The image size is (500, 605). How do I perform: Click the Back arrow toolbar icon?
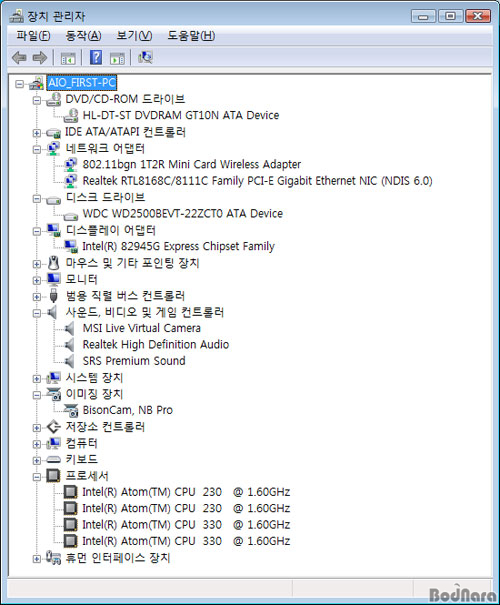(x=19, y=58)
